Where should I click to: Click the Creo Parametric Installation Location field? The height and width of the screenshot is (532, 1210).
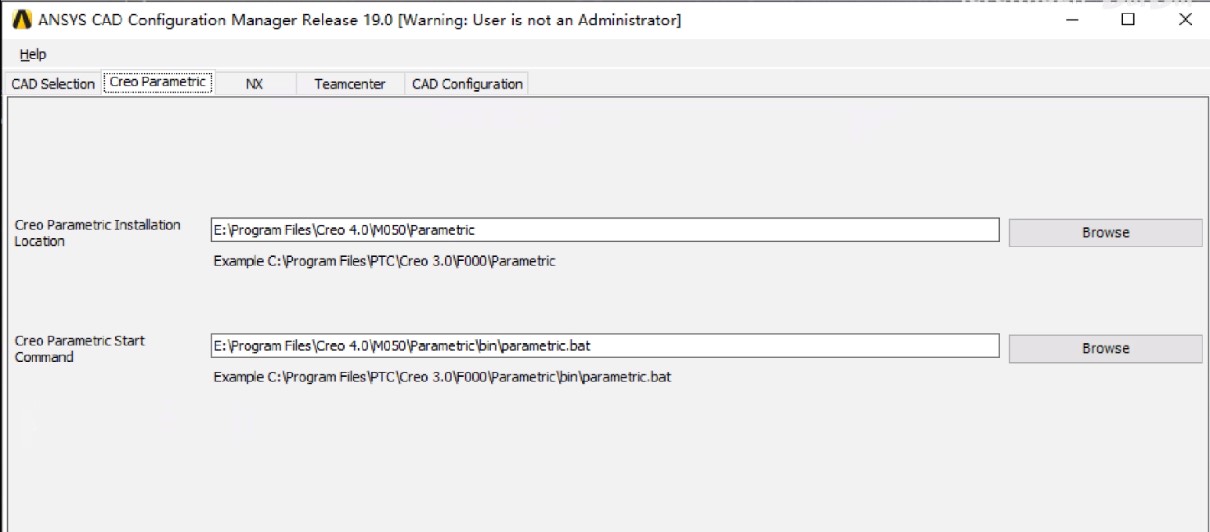pyautogui.click(x=605, y=230)
